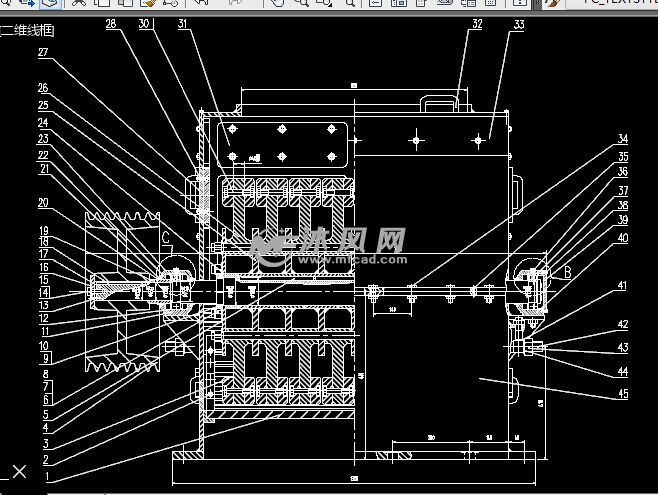Click the boxed part number 9
Image resolution: width=658 pixels, height=495 pixels.
point(46,358)
